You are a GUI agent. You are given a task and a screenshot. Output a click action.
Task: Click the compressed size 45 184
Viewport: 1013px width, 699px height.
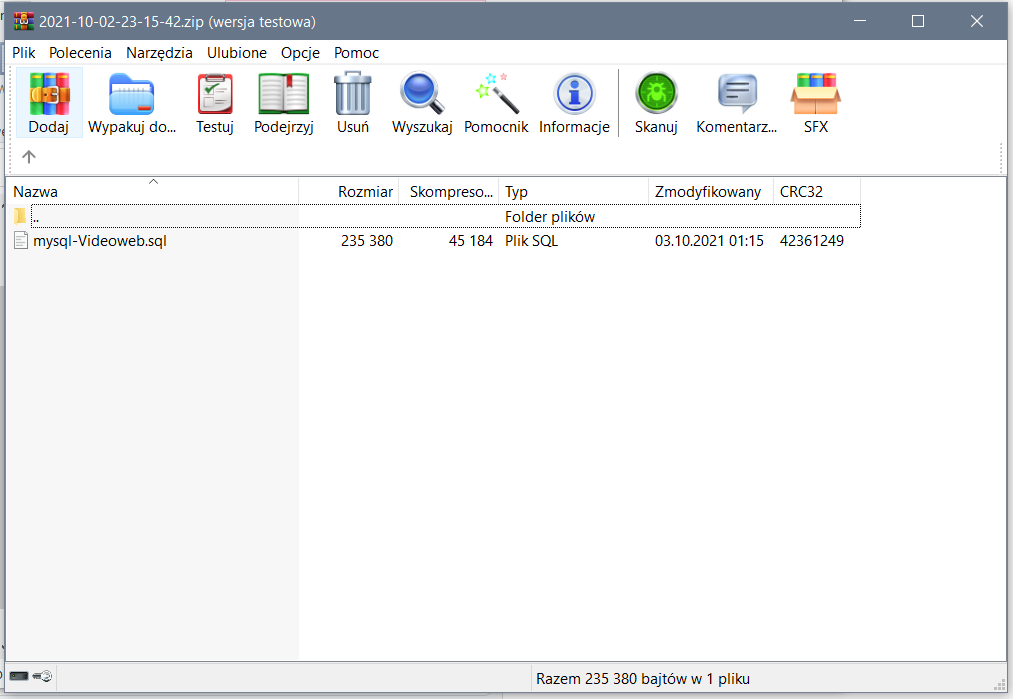[470, 241]
